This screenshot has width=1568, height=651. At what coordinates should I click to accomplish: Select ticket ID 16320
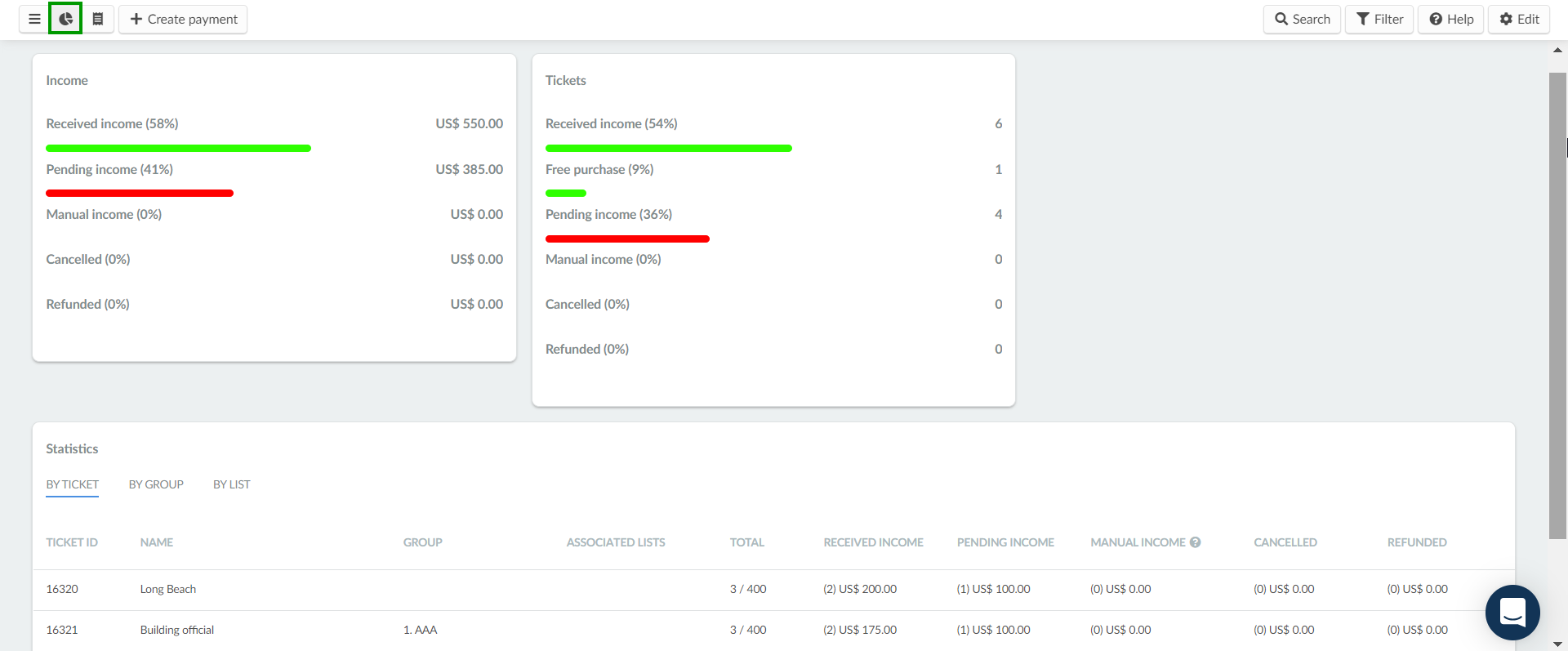[62, 589]
